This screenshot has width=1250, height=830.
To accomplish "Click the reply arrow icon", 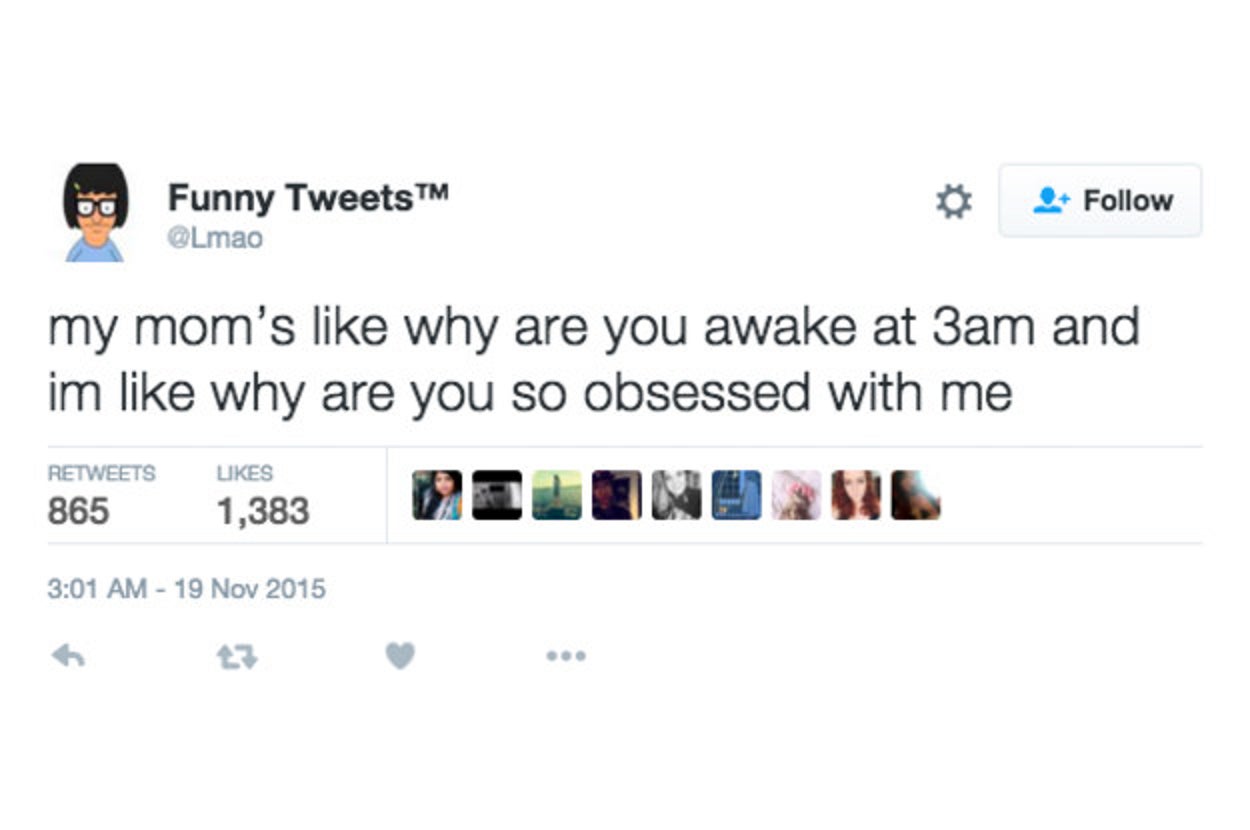I will point(67,656).
